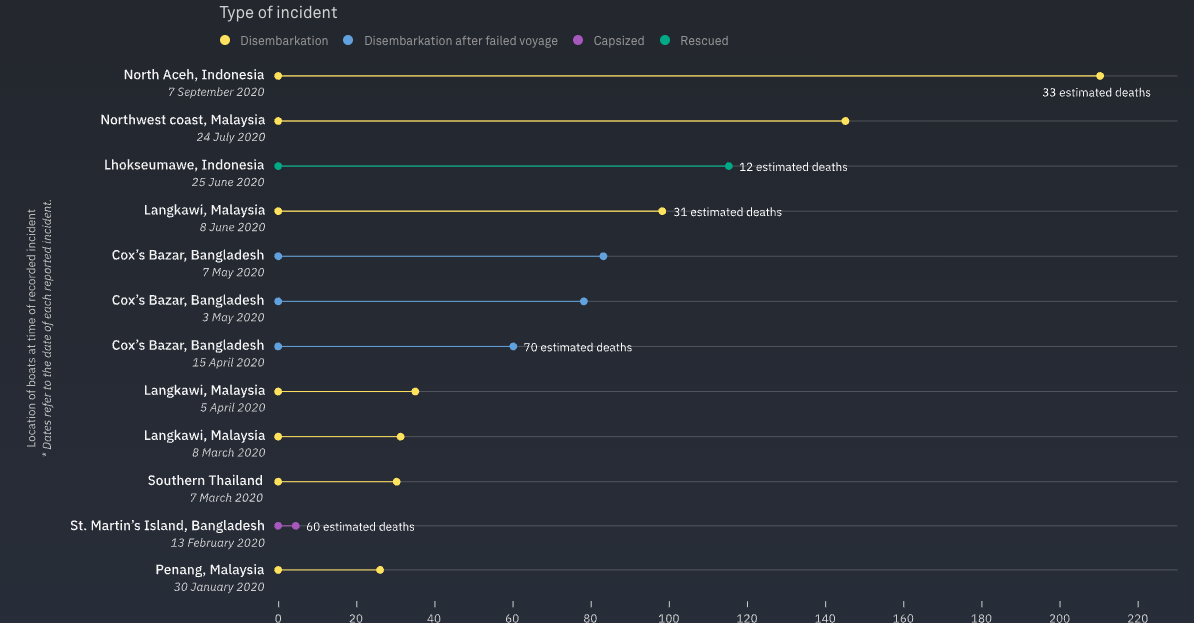The image size is (1194, 623).
Task: Click green Lhokseumawe end data point
Action: pos(728,166)
